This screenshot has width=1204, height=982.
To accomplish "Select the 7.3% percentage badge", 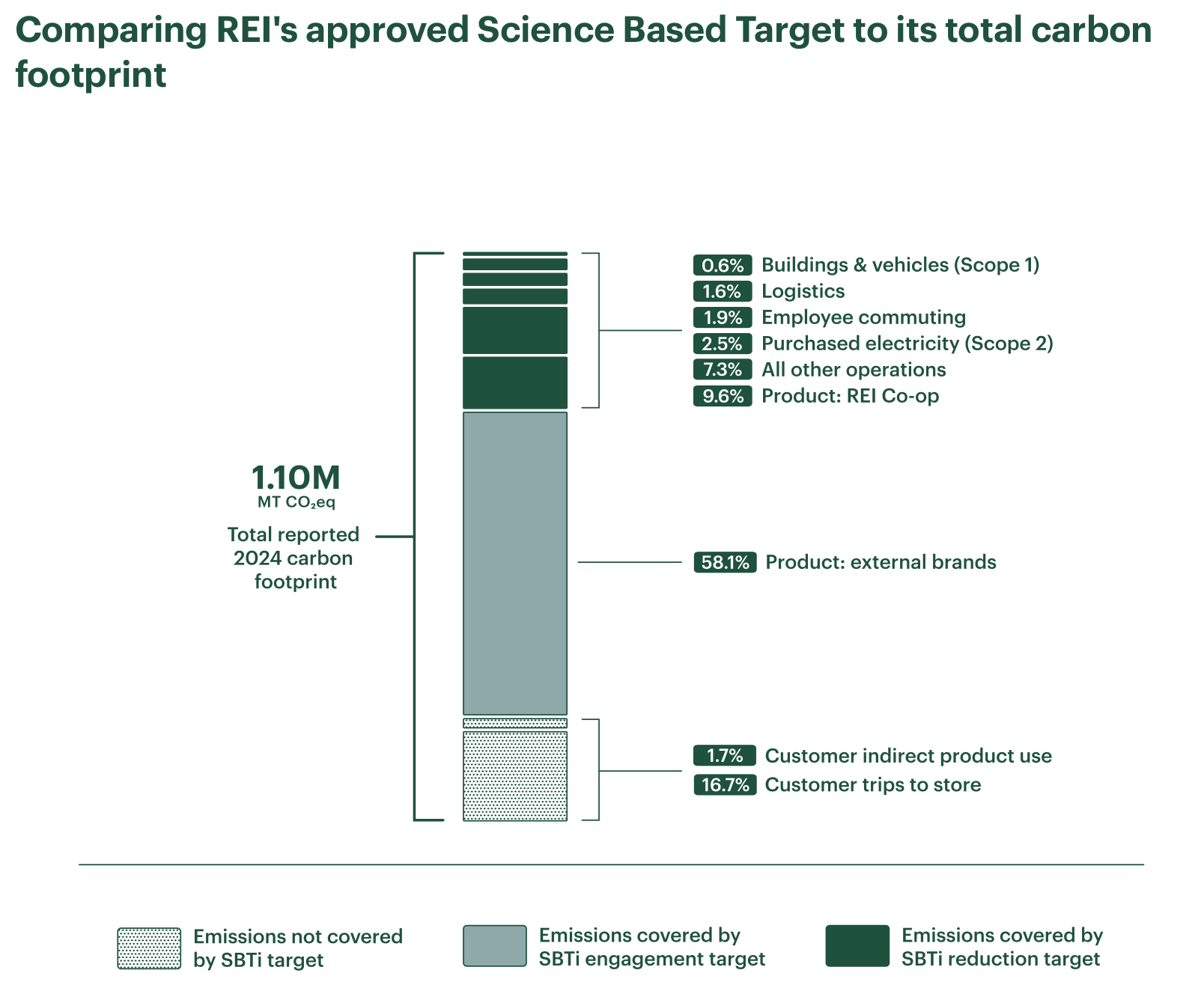I will [723, 370].
